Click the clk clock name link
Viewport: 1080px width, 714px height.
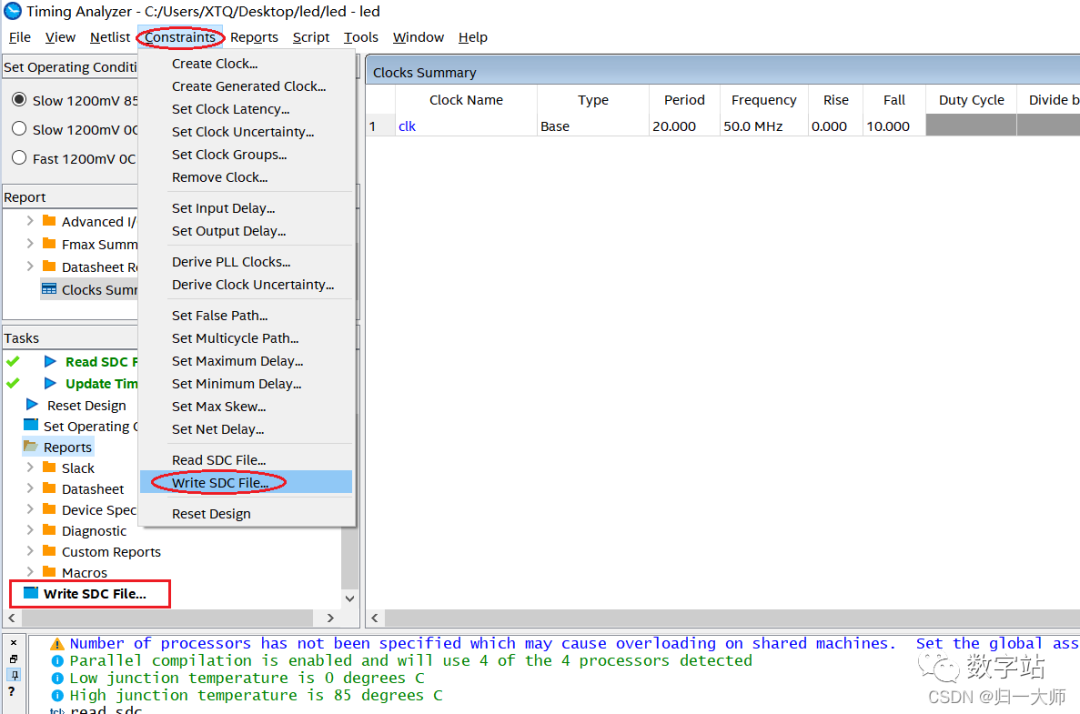click(407, 126)
